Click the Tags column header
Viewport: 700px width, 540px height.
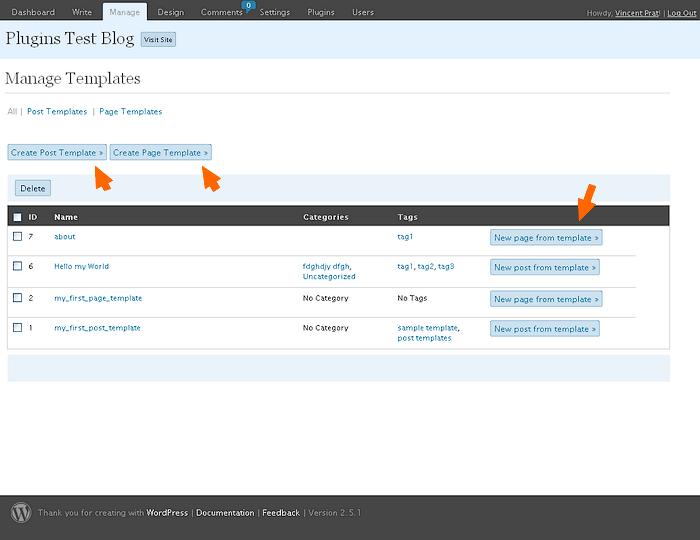[408, 217]
